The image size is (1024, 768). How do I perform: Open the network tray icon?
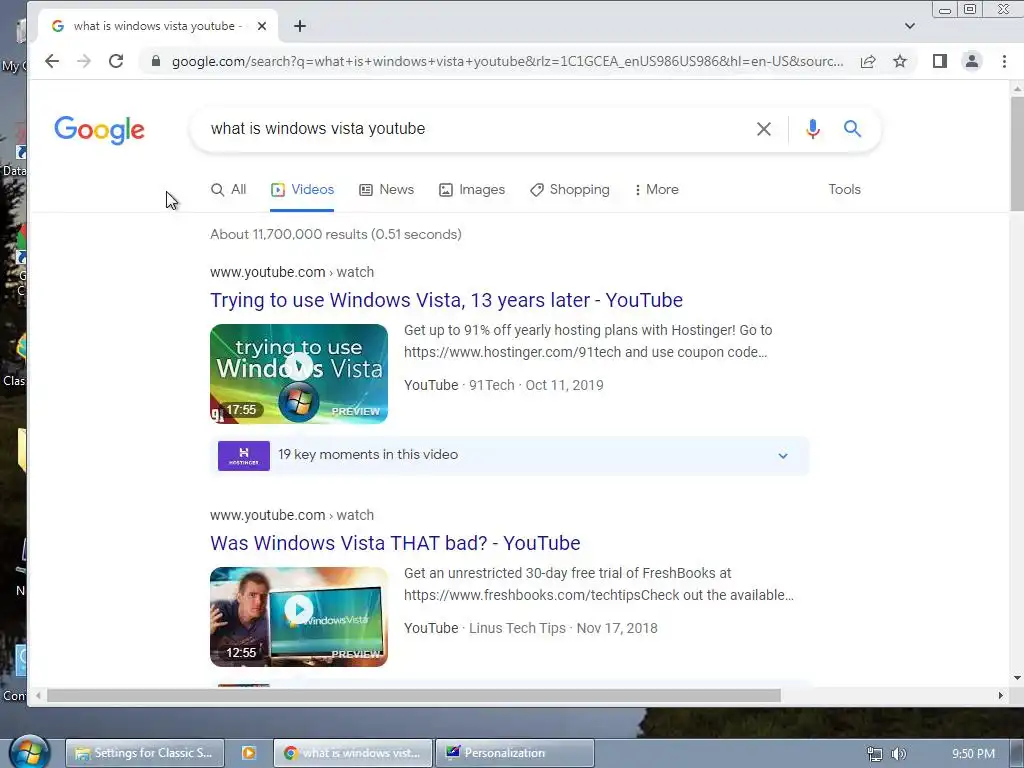point(874,754)
